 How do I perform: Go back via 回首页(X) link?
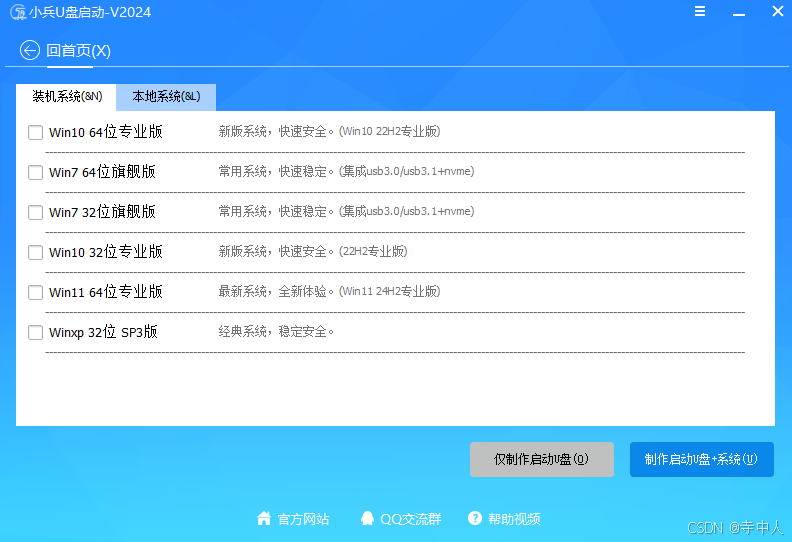point(78,51)
